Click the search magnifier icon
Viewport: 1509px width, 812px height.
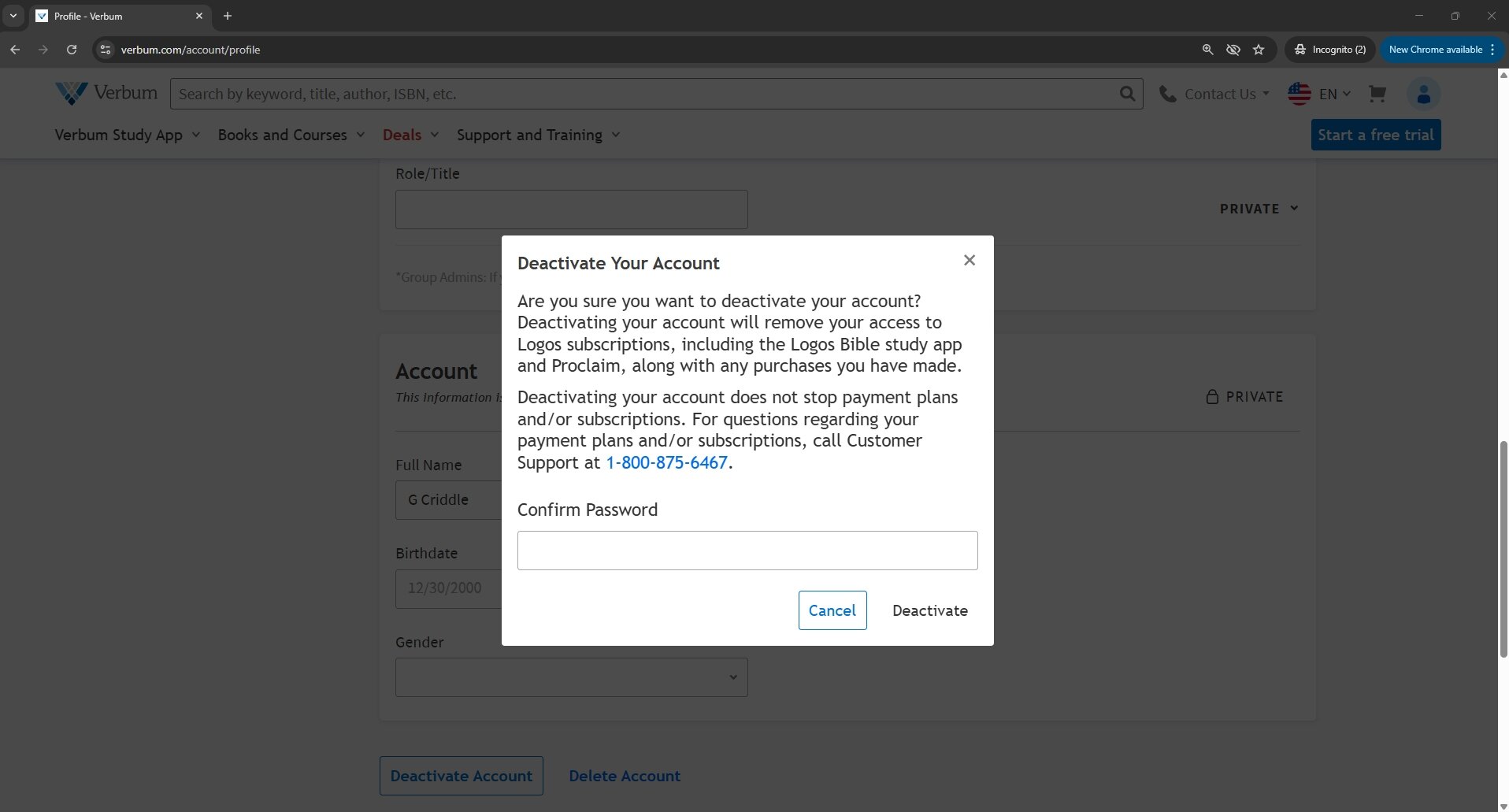tap(1128, 94)
